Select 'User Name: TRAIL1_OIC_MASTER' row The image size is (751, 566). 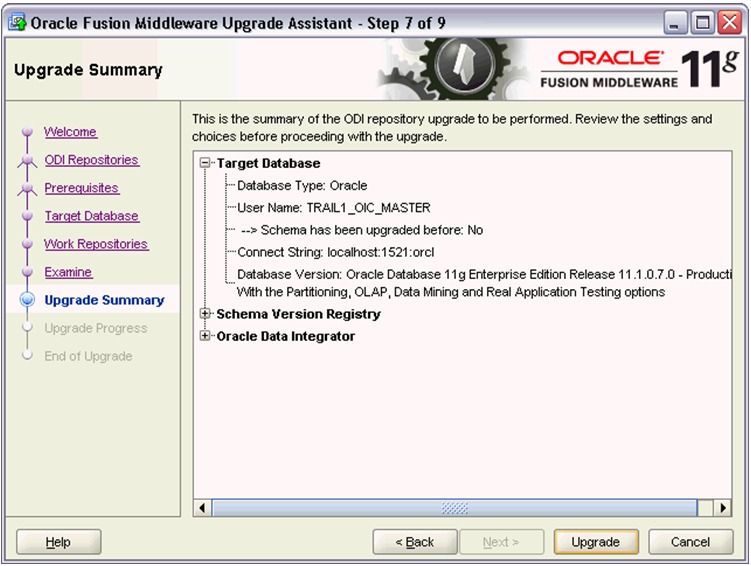(x=334, y=208)
